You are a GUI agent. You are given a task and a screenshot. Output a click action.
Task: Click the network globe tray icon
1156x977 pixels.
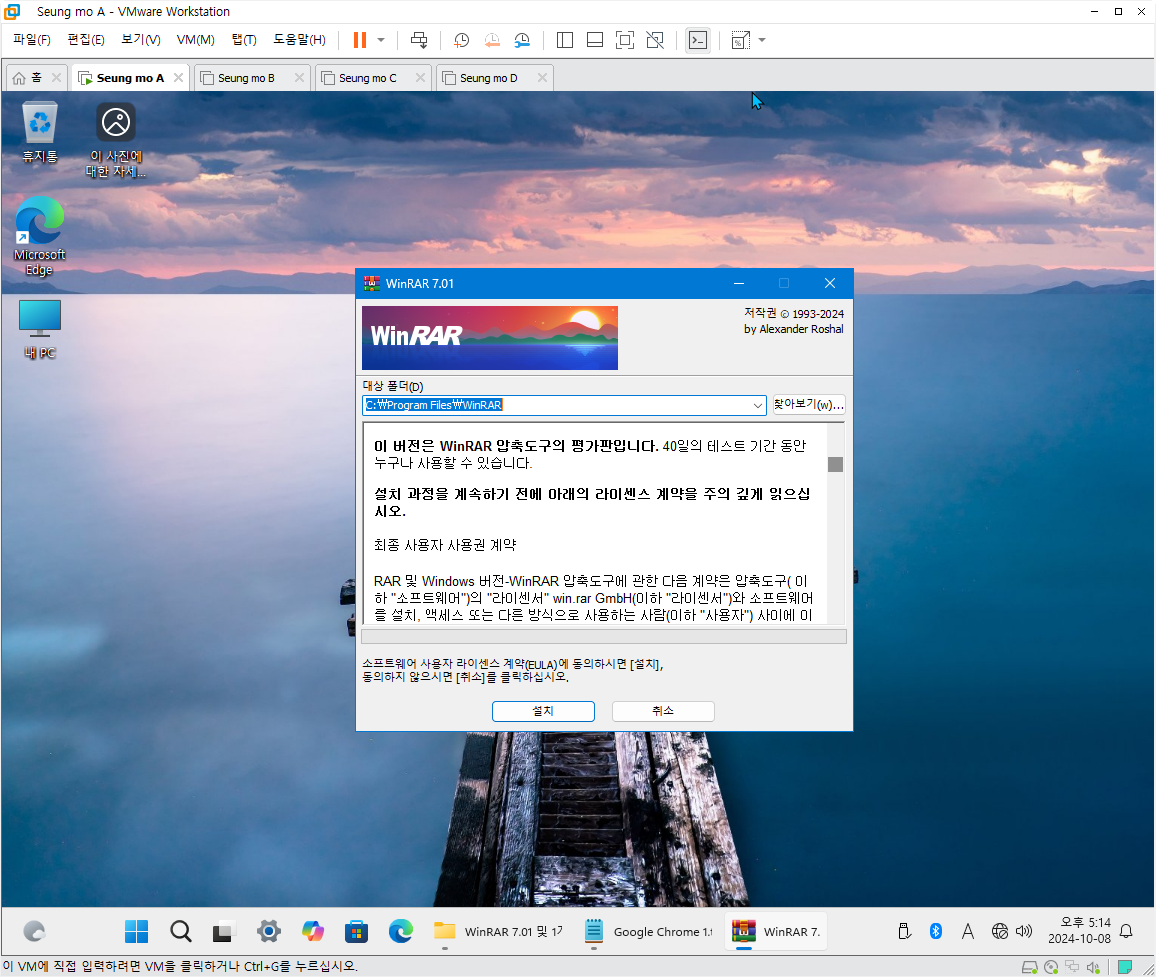tap(1000, 931)
